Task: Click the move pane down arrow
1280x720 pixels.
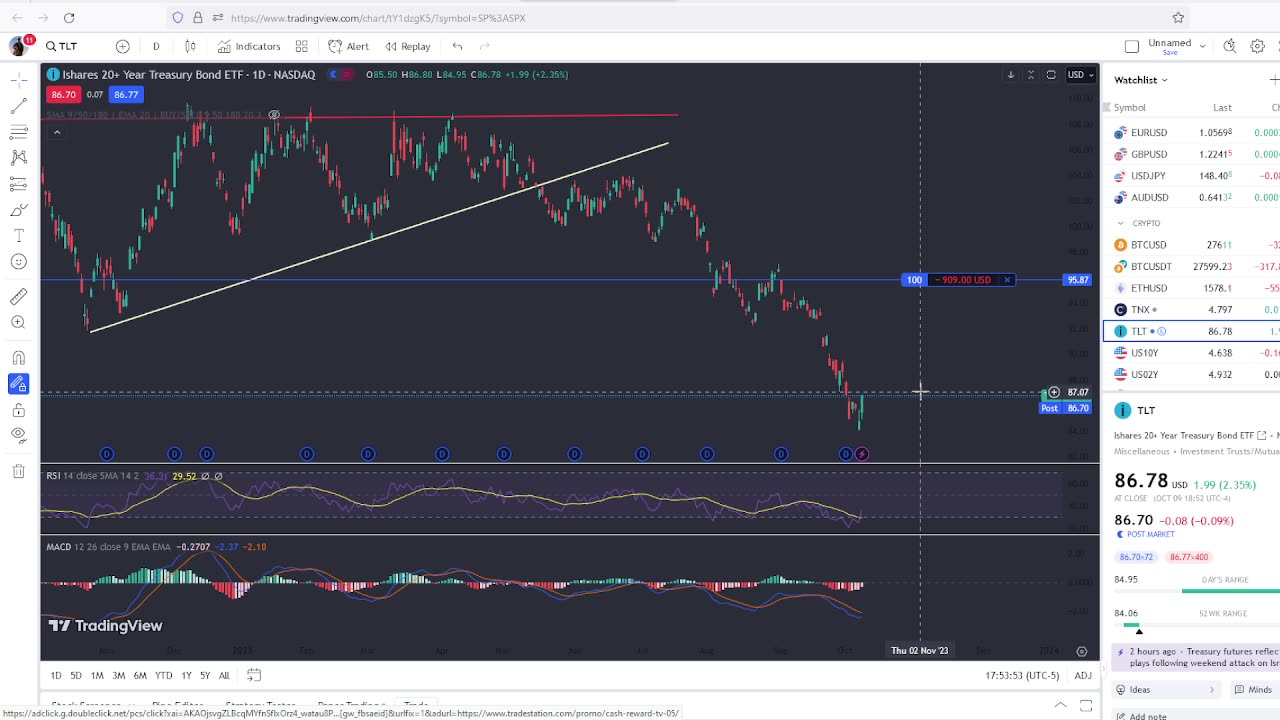Action: coord(1010,75)
